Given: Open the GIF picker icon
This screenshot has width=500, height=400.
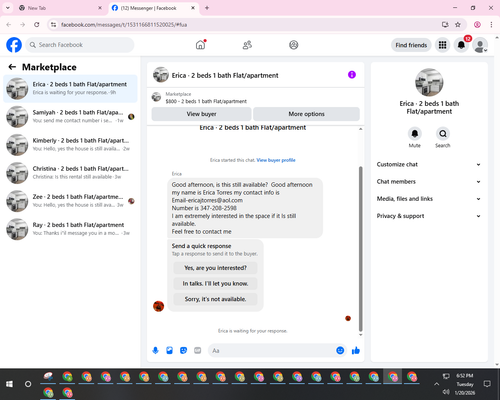Looking at the screenshot, I should click(x=198, y=350).
